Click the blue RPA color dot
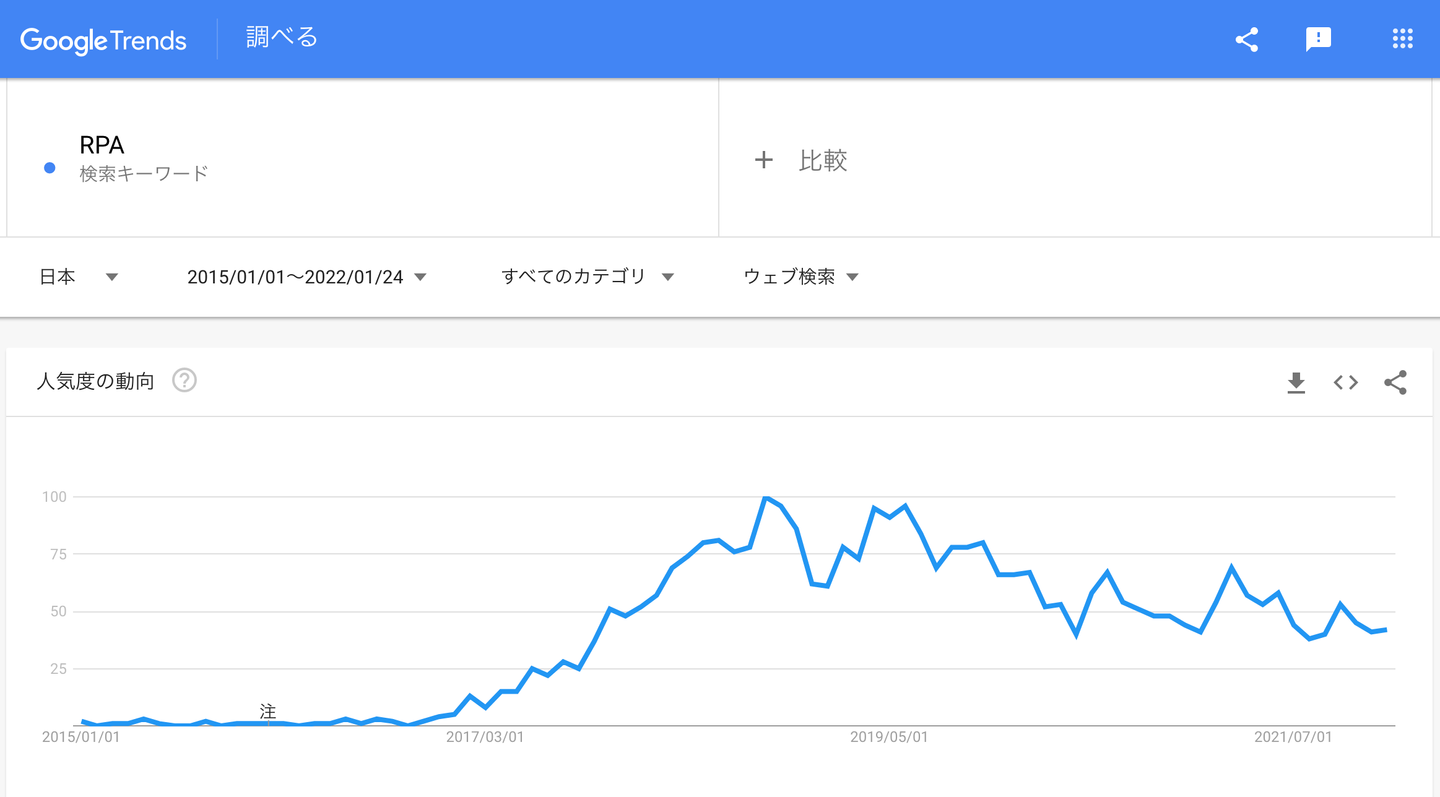The image size is (1440, 797). coord(49,168)
